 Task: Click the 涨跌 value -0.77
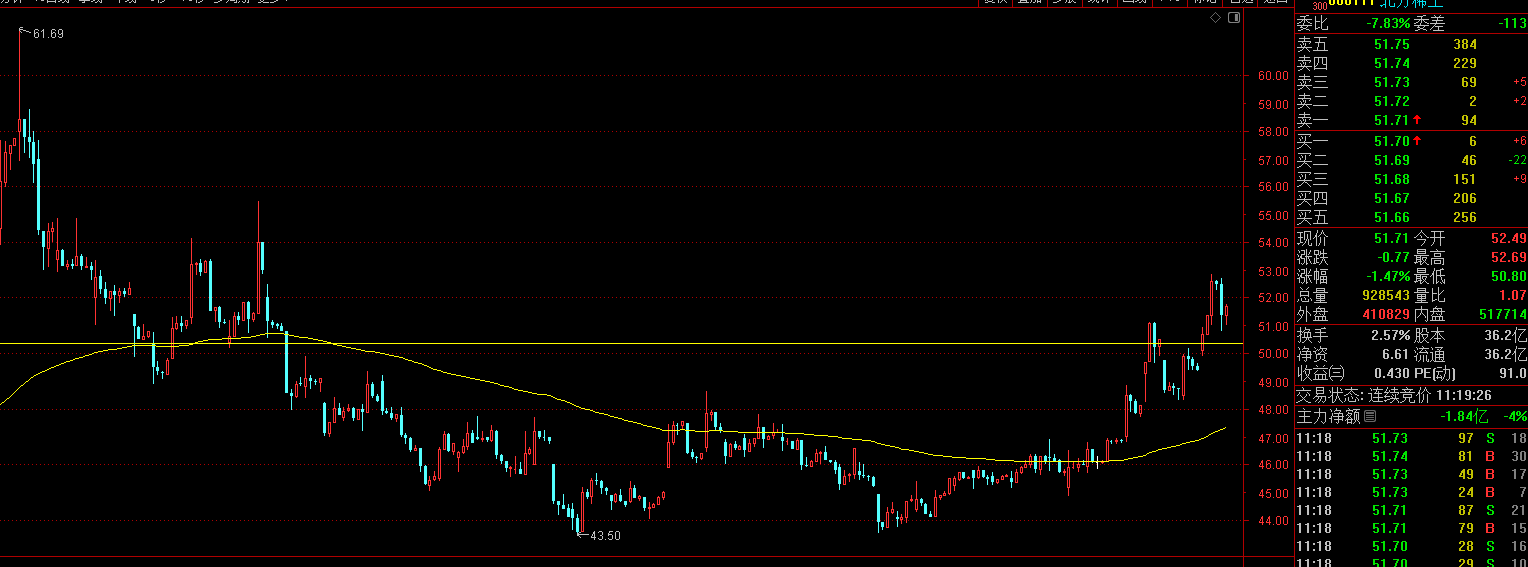click(x=1392, y=257)
